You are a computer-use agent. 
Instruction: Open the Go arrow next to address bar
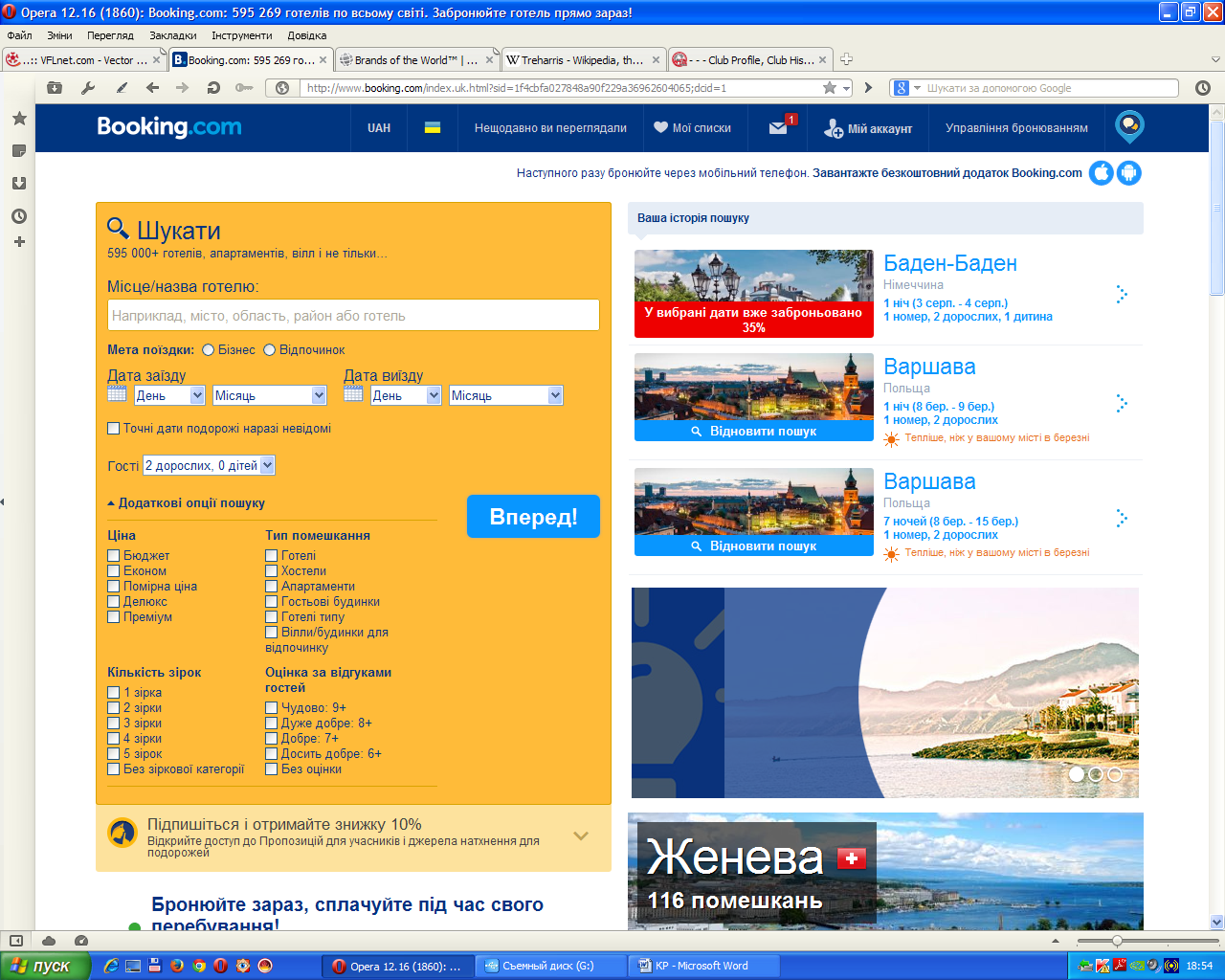pos(868,87)
